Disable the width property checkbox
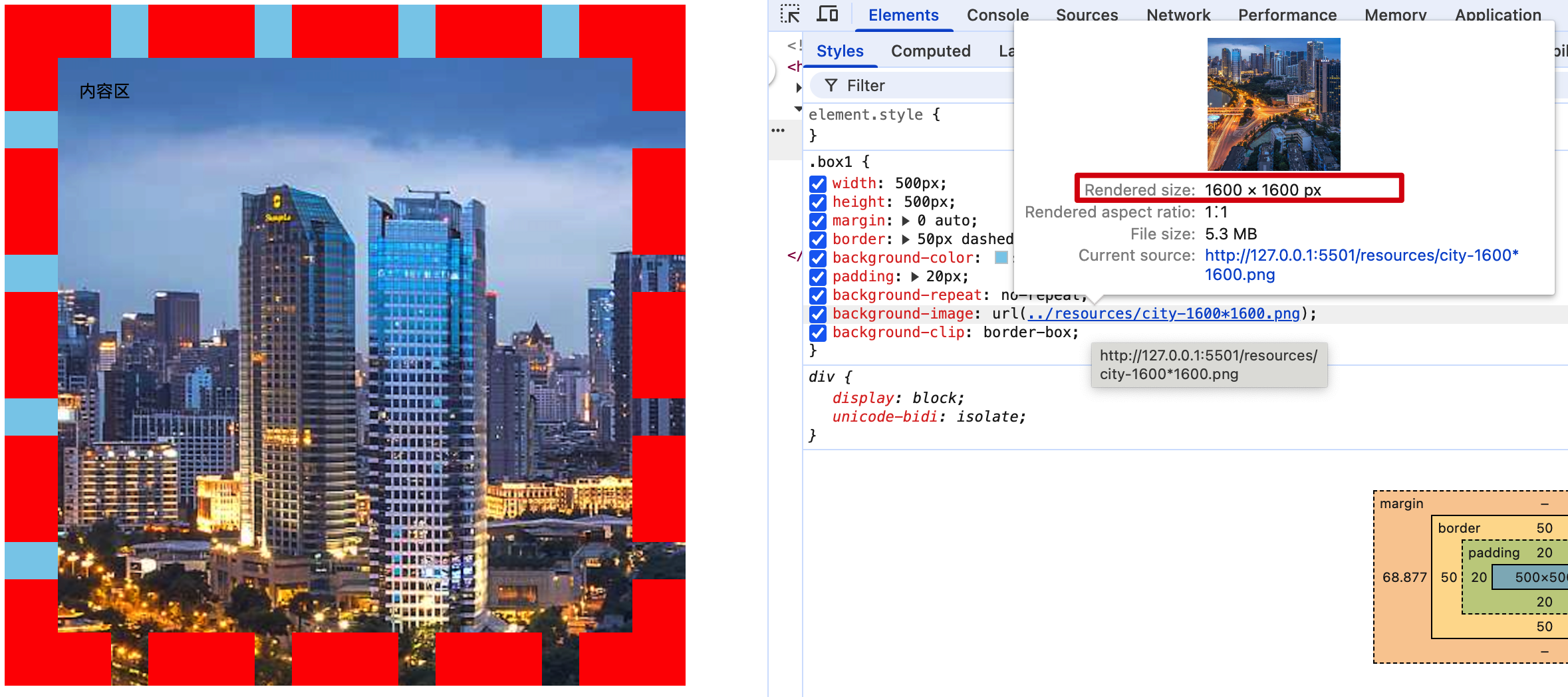The image size is (1568, 697). [818, 184]
